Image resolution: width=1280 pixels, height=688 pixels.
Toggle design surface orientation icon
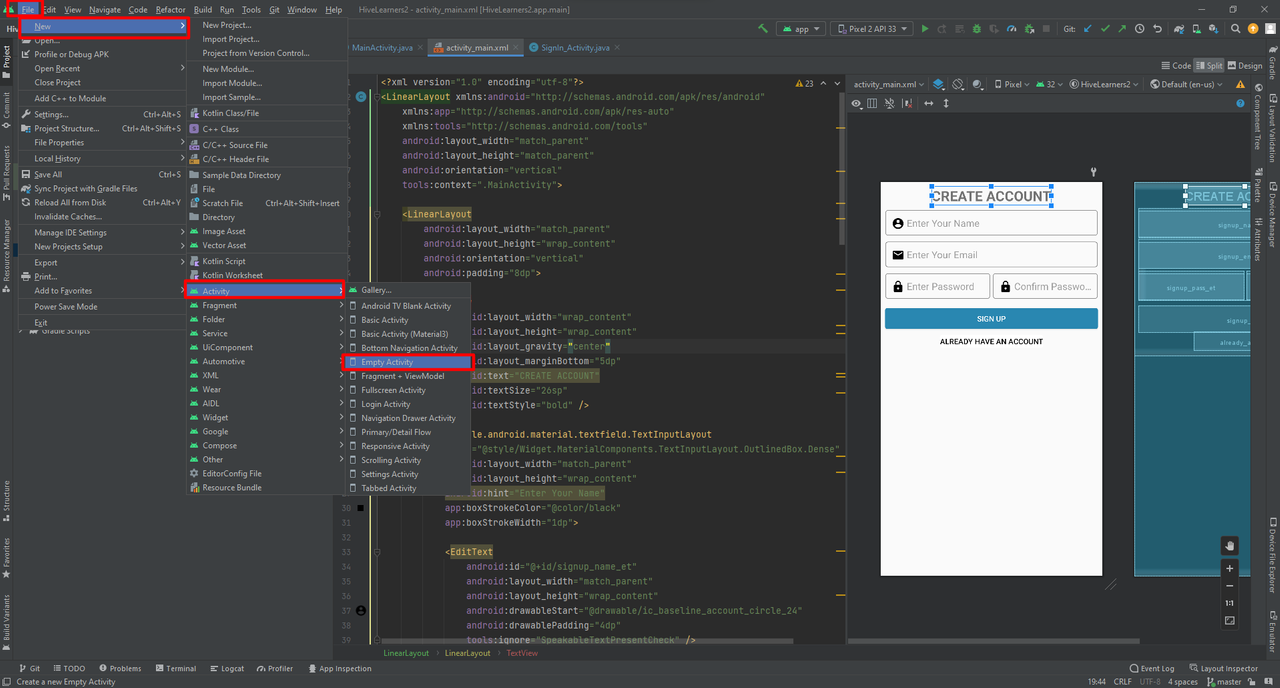pos(958,84)
